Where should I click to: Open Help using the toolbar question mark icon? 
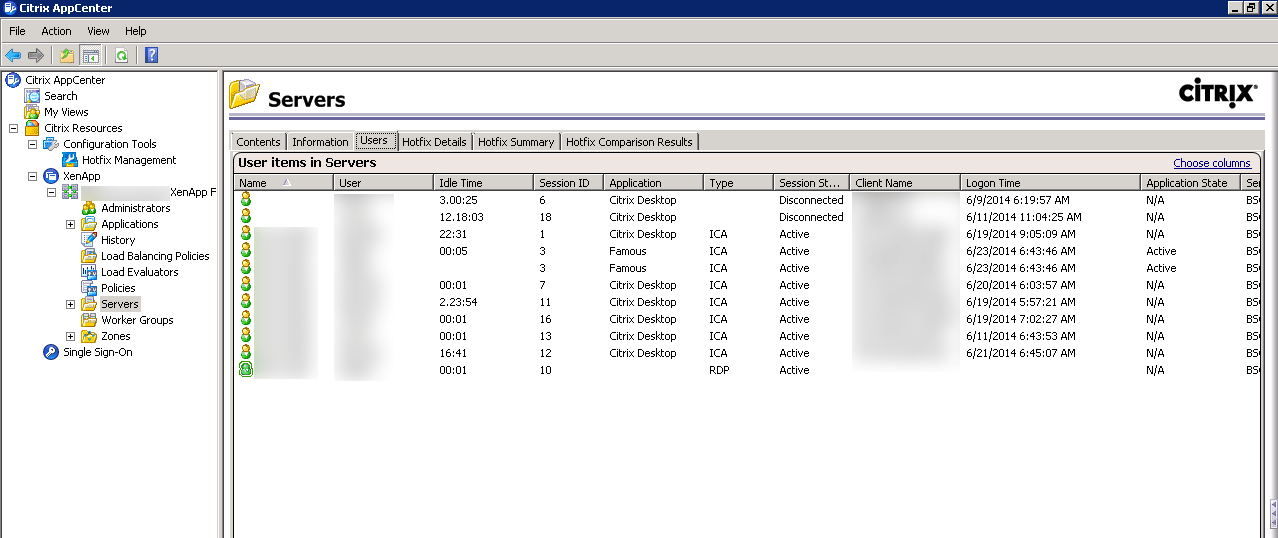[x=151, y=55]
